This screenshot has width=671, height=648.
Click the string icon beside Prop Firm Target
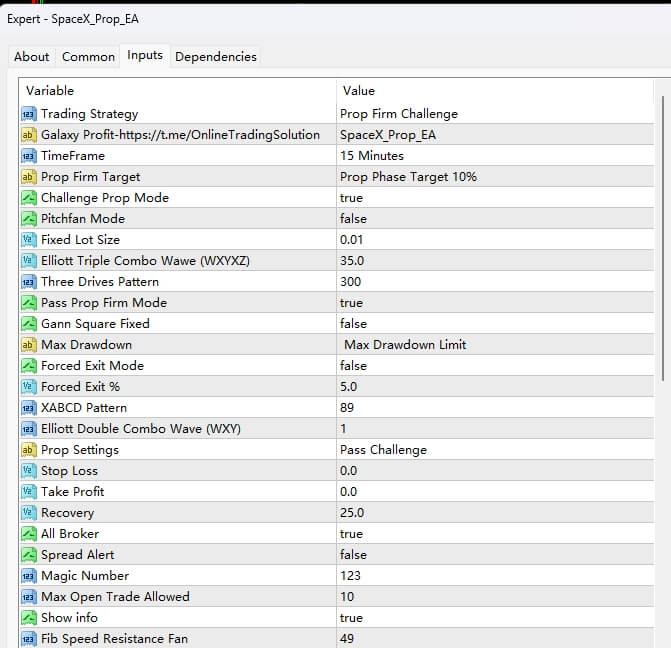tap(28, 177)
